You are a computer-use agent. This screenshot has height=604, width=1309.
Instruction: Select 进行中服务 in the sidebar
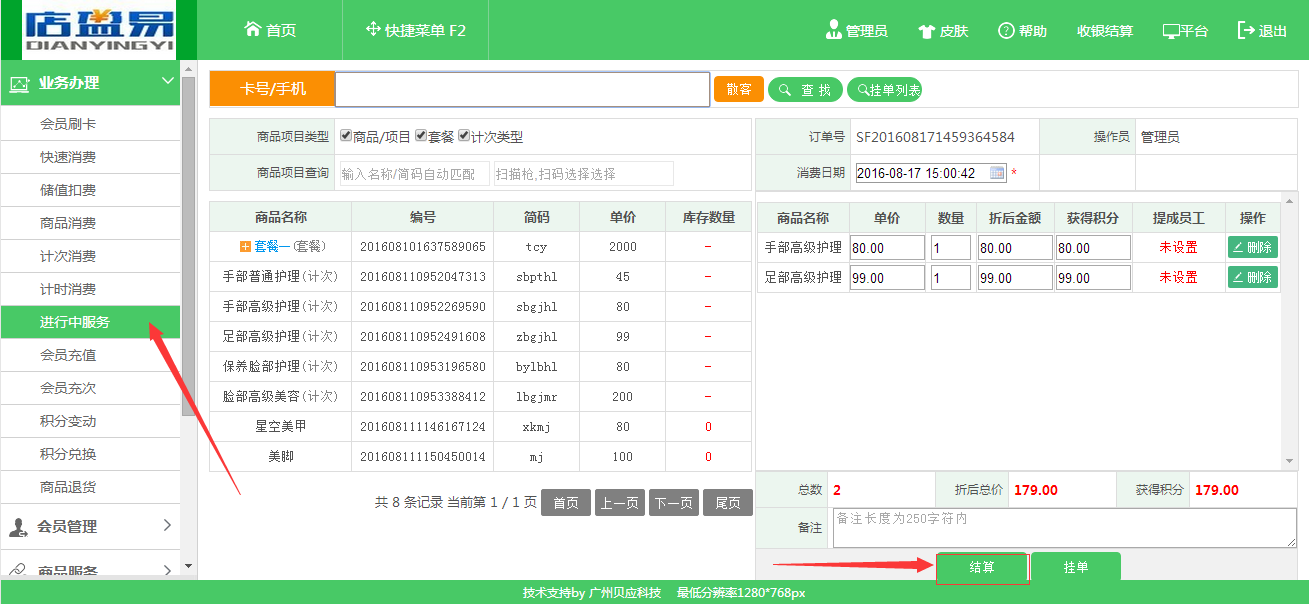[90, 322]
